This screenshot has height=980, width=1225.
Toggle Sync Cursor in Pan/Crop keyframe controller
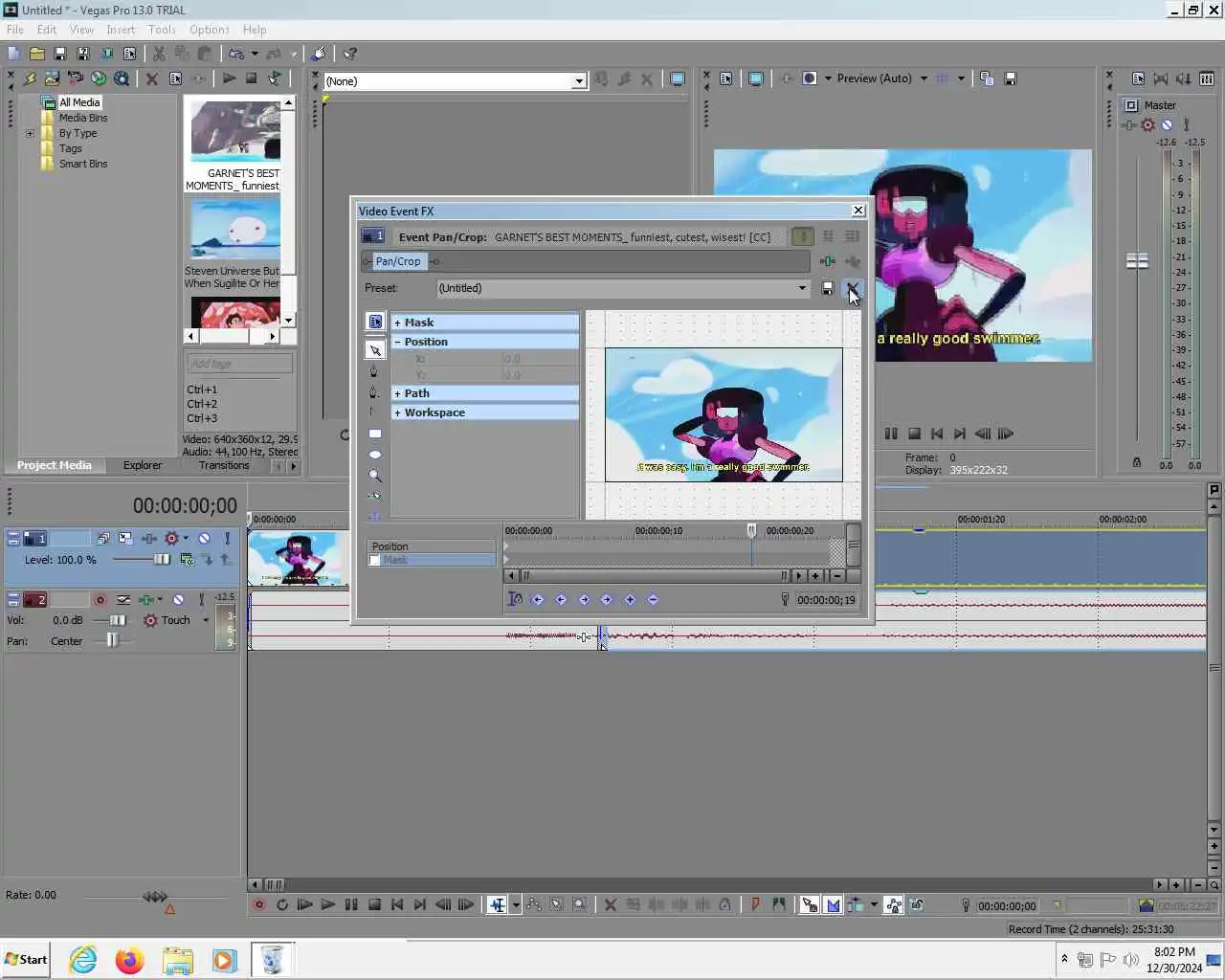coord(515,599)
